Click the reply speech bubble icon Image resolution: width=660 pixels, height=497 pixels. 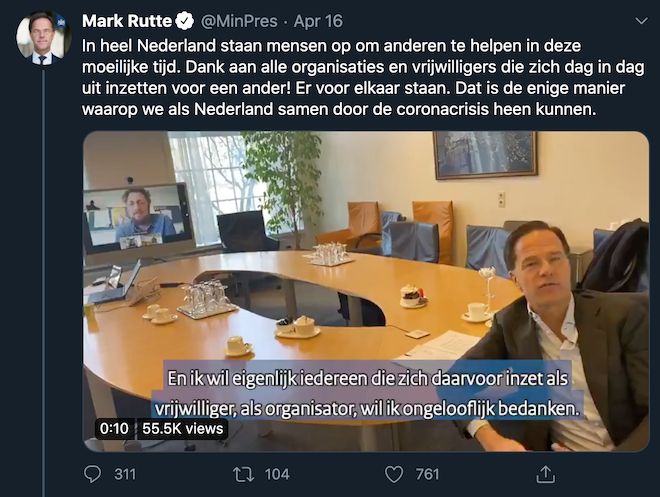(93, 474)
